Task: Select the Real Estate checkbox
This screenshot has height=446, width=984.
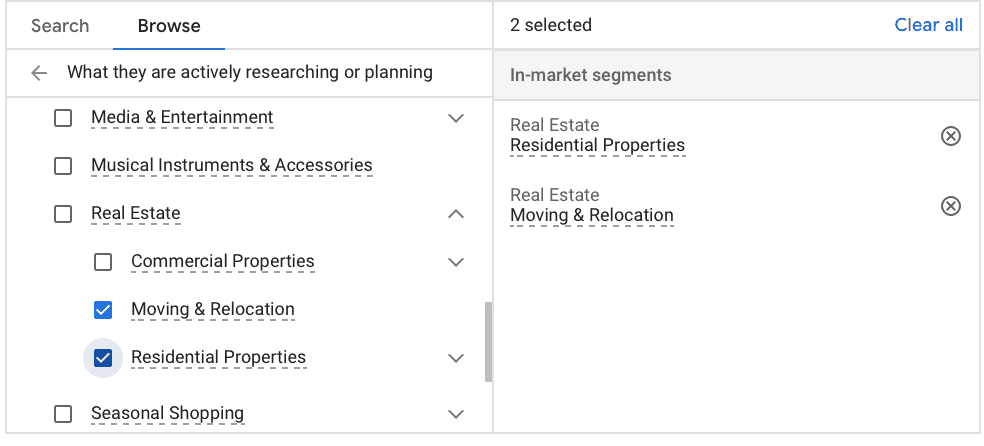Action: pyautogui.click(x=63, y=214)
